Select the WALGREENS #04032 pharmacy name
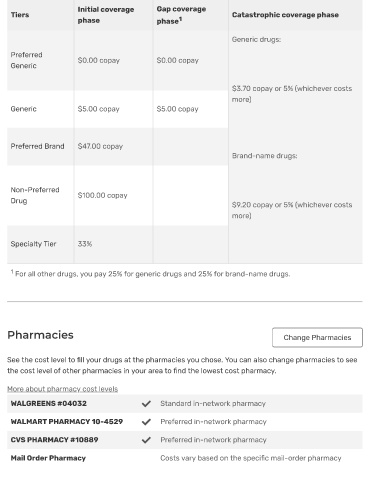The height and width of the screenshot is (480, 370). (x=49, y=403)
